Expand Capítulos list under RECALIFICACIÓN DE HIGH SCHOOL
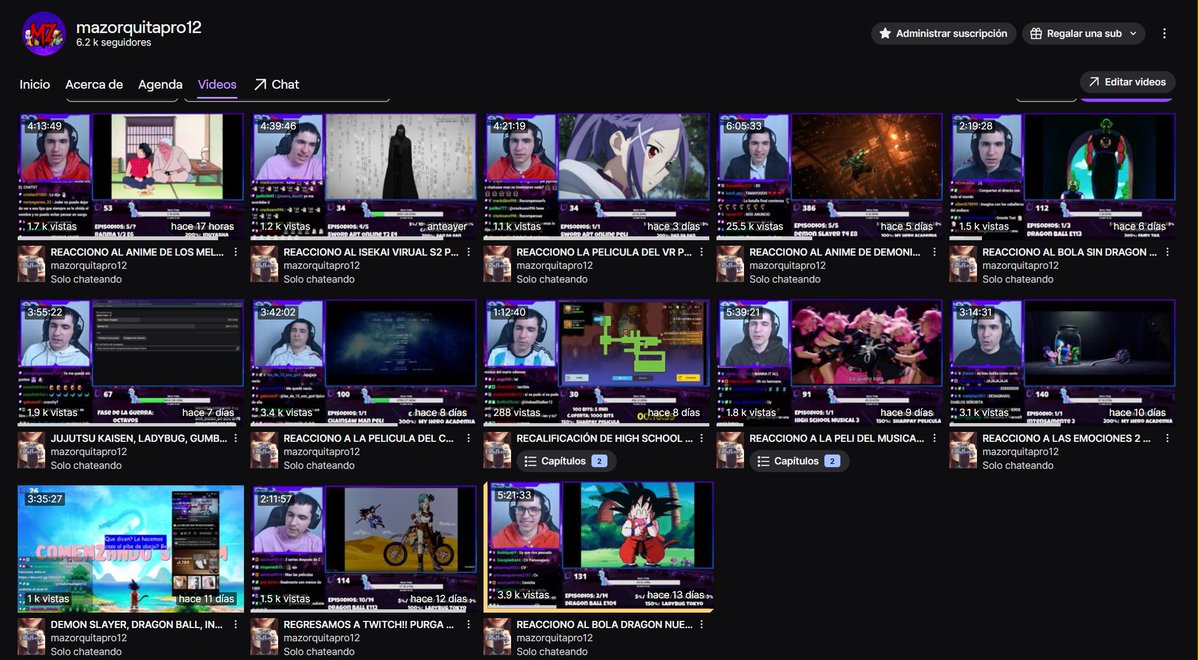The height and width of the screenshot is (660, 1200). 566,461
